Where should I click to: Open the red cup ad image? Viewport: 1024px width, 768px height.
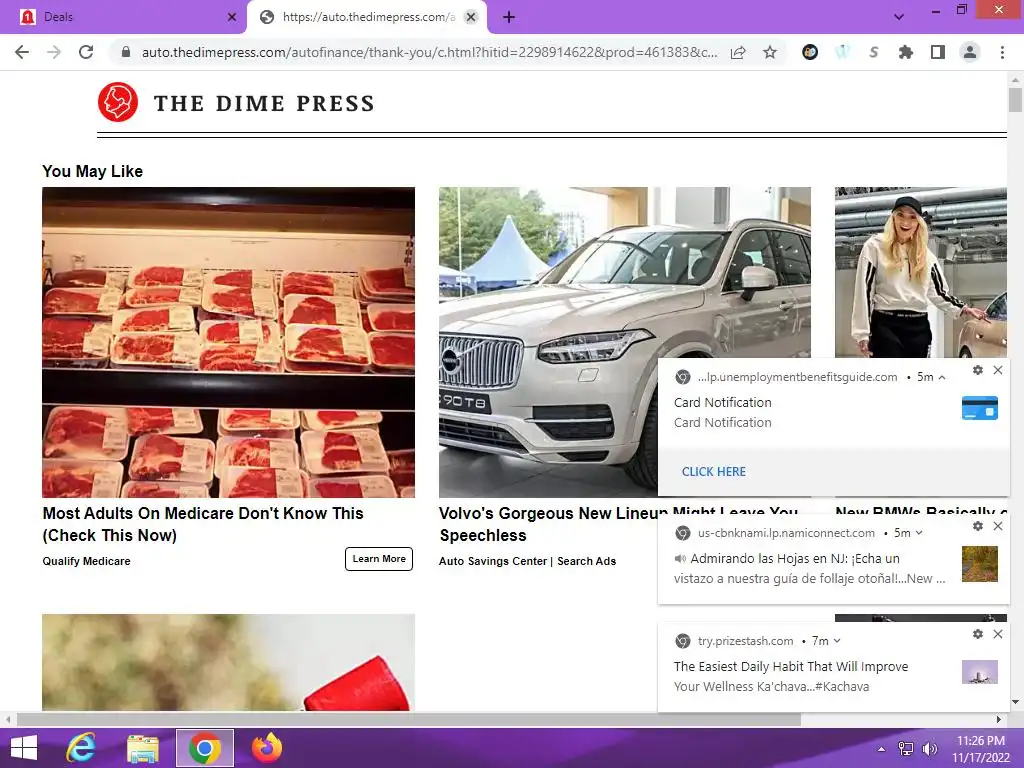point(229,662)
